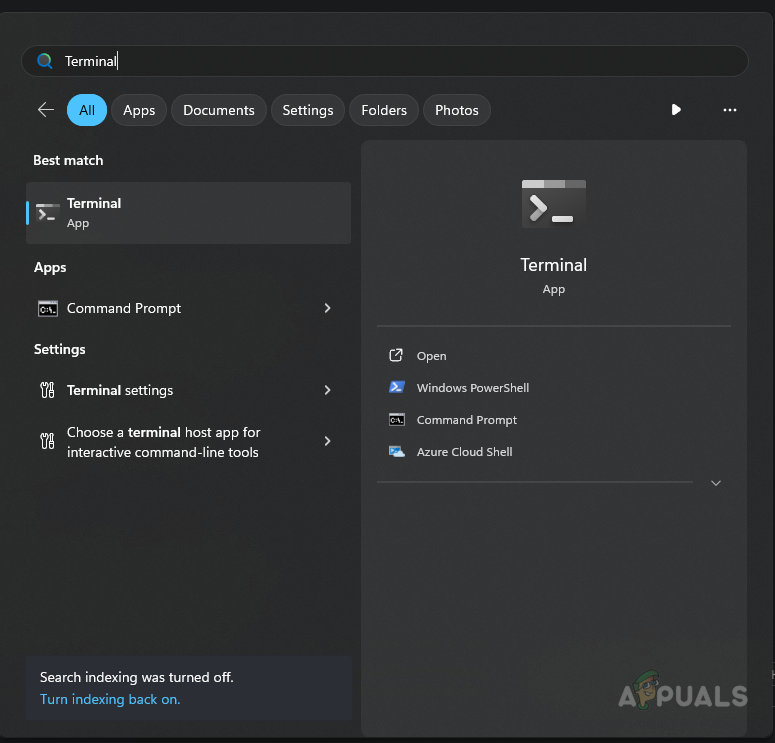Launch Azure Cloud Shell from preview pane
Image resolution: width=775 pixels, height=743 pixels.
[x=464, y=452]
